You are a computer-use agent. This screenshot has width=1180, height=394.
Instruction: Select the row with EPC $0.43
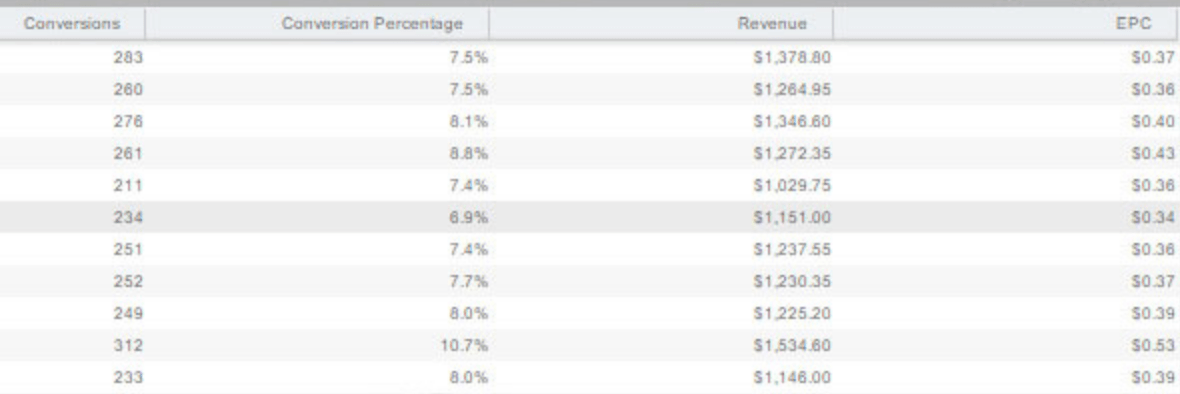[590, 153]
